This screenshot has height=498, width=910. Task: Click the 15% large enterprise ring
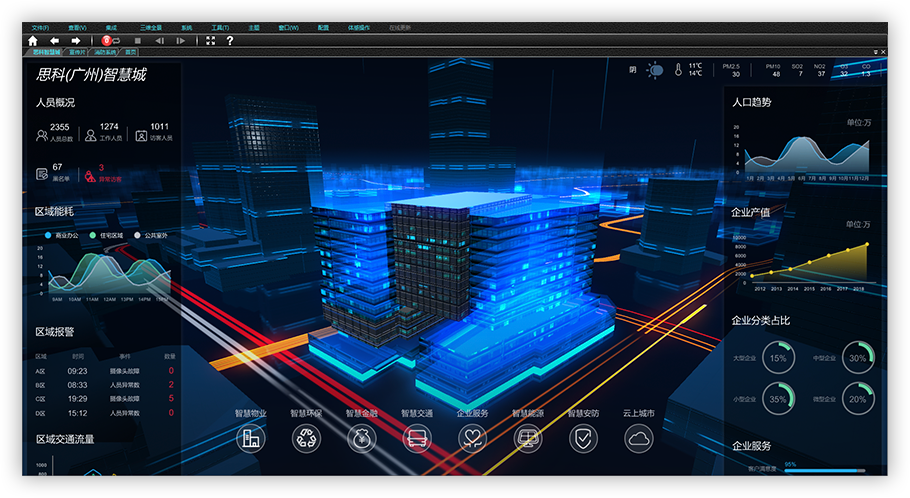tap(778, 358)
